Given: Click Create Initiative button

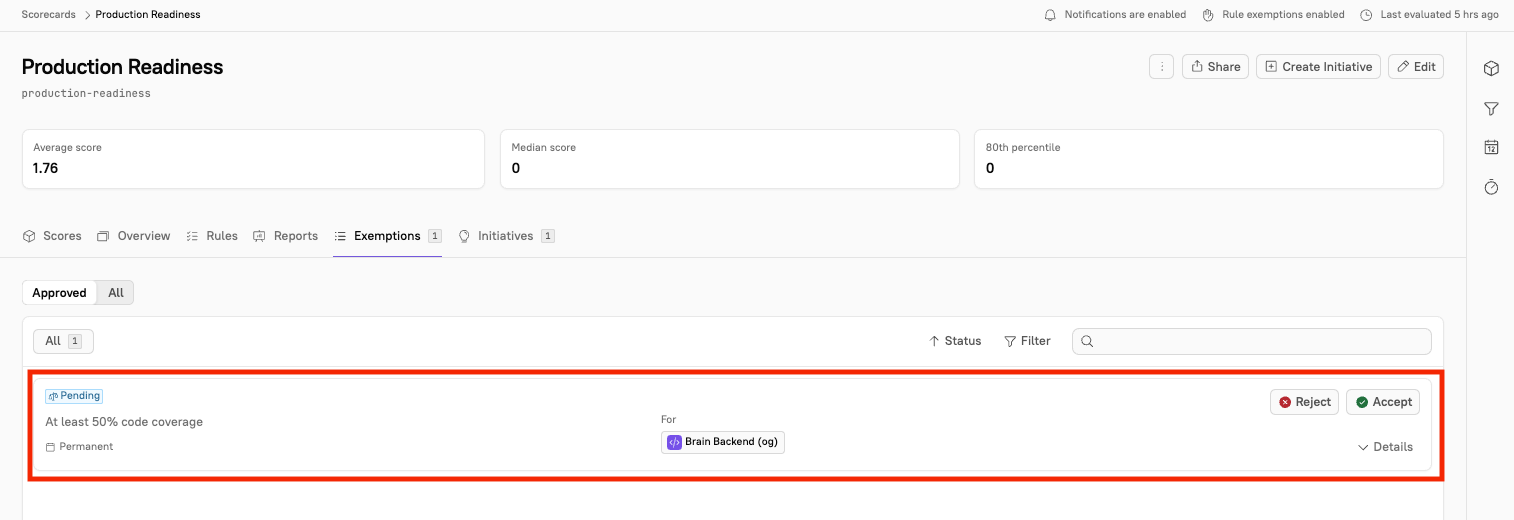Looking at the screenshot, I should coord(1318,67).
